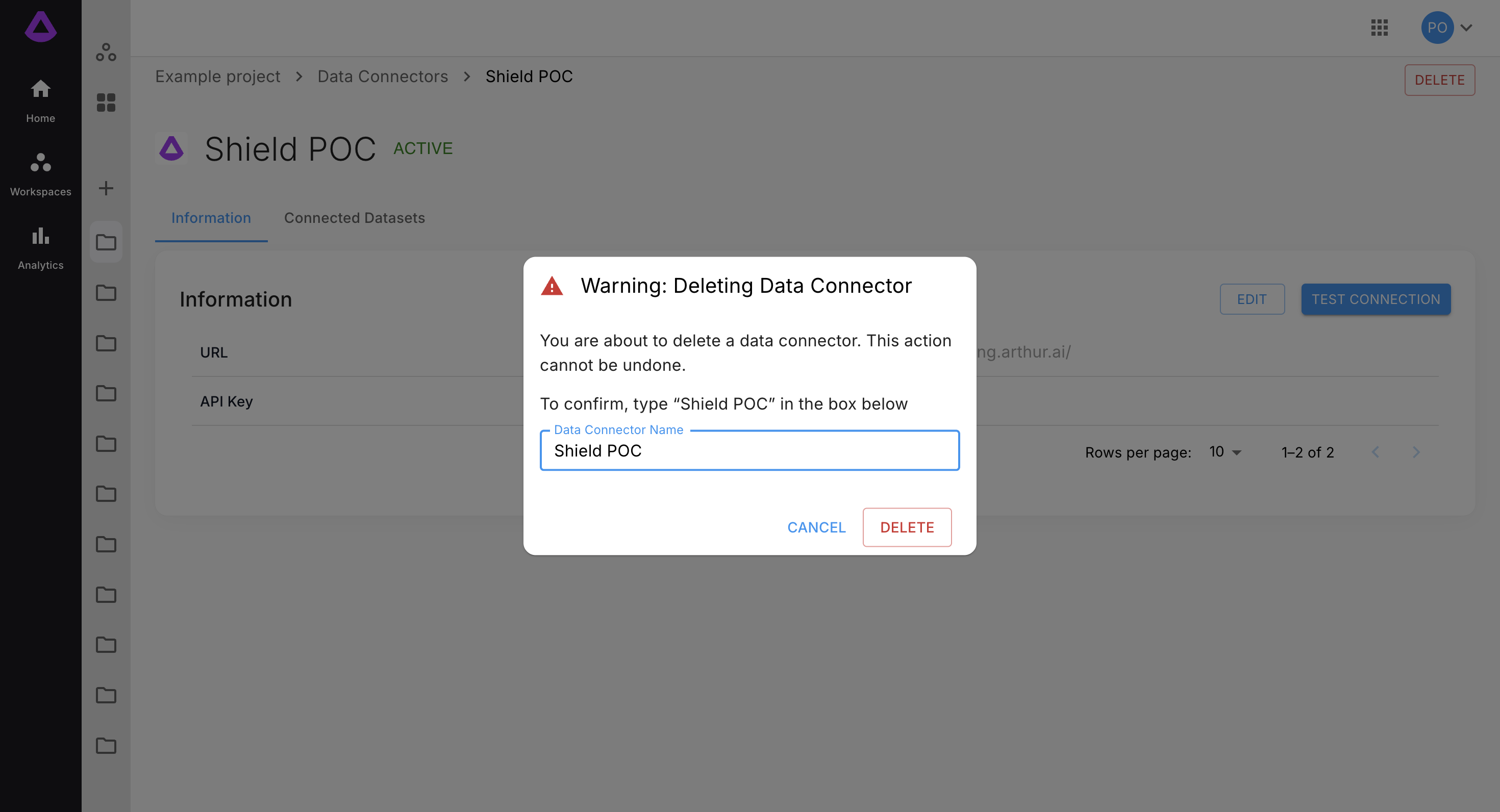The image size is (1500, 812).
Task: Open the four-square dashboard icon
Action: 106,103
